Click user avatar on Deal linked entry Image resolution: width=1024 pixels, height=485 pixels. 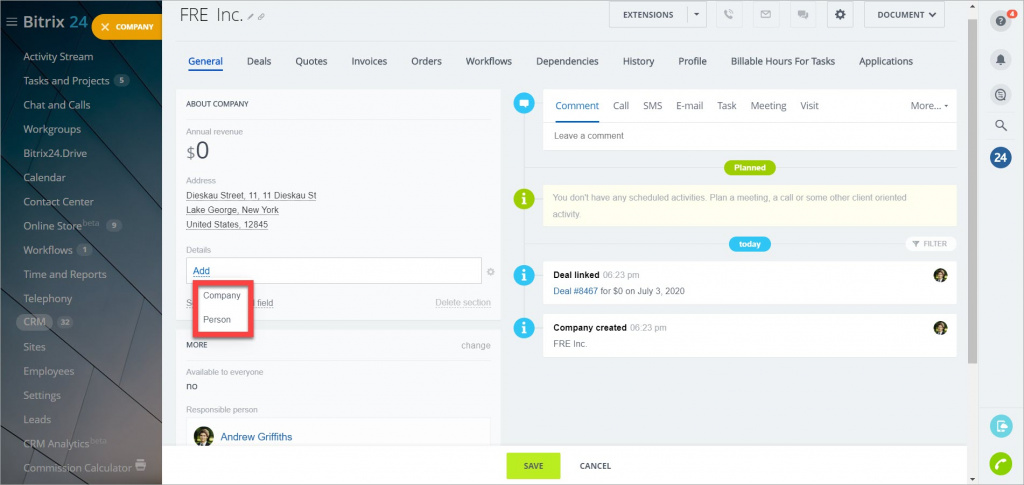click(x=940, y=275)
